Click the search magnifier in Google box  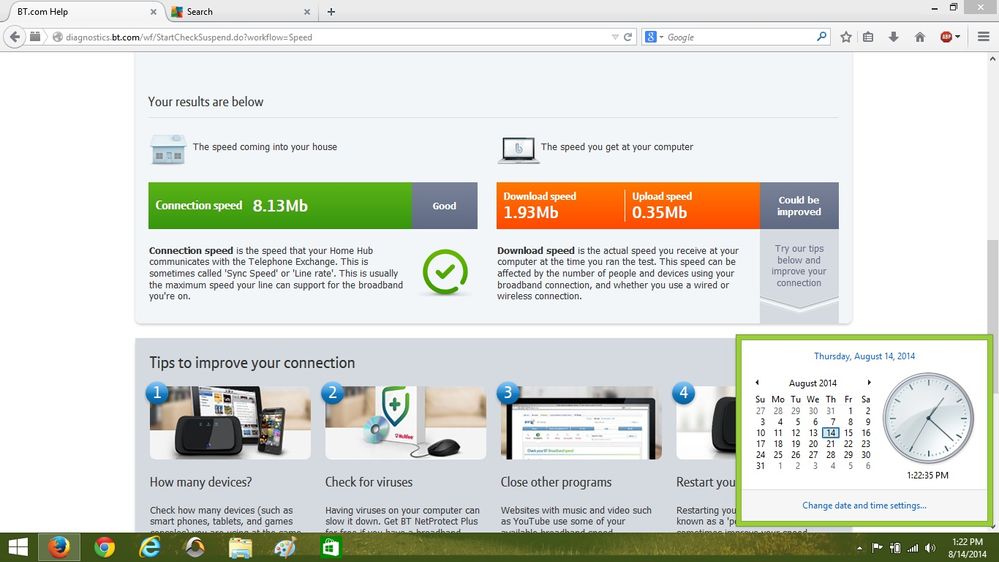pos(822,37)
